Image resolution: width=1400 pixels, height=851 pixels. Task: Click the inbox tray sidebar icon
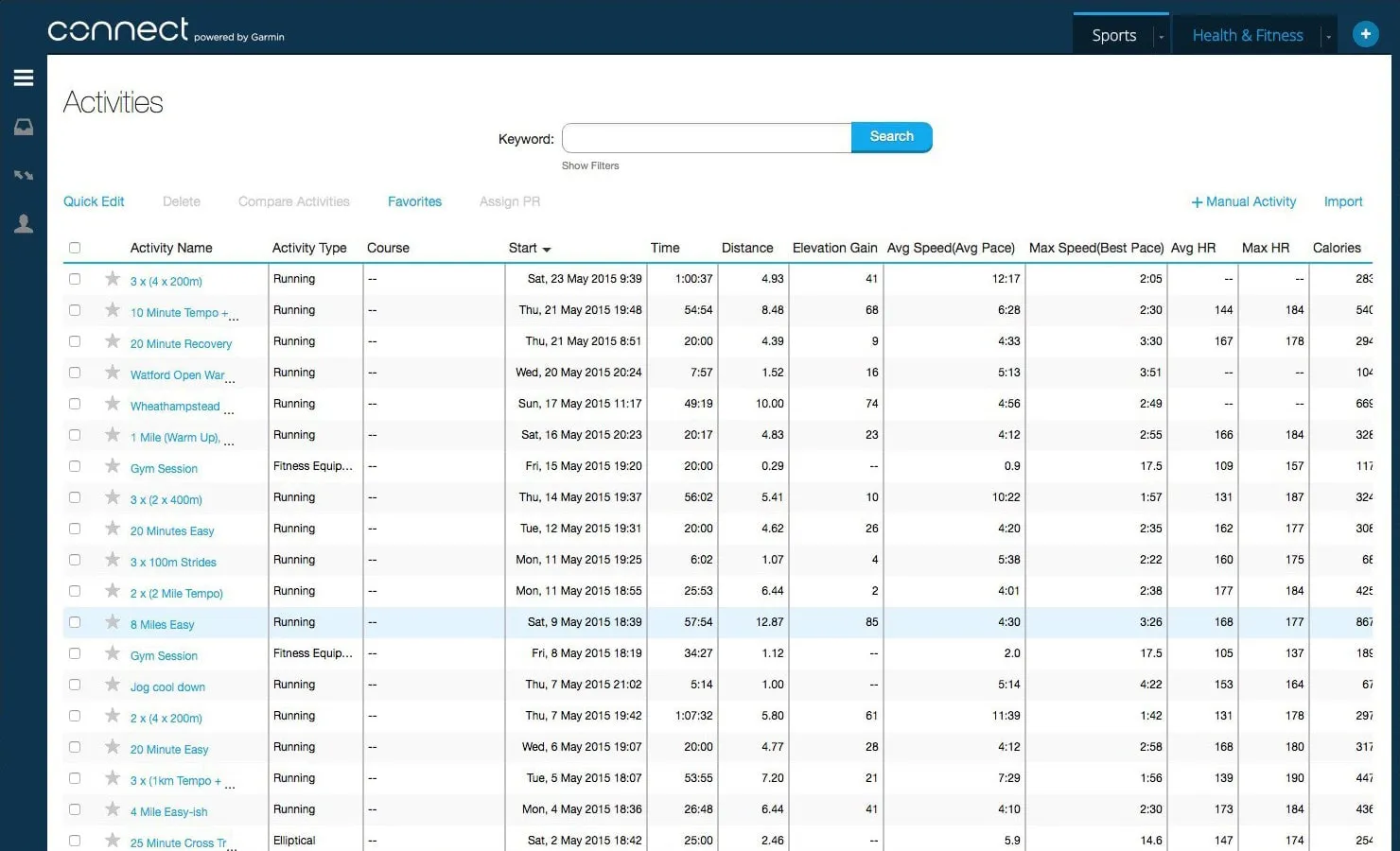[x=24, y=127]
